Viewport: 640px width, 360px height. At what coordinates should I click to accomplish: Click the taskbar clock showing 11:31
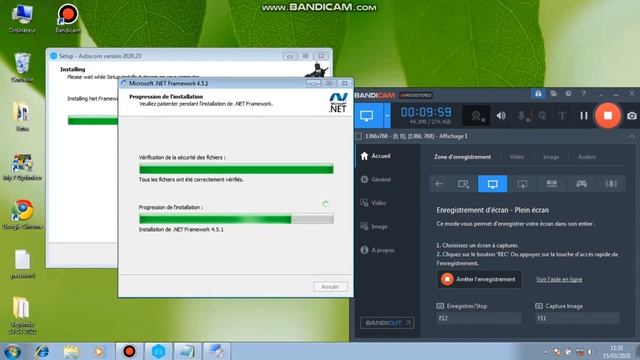[x=617, y=352]
